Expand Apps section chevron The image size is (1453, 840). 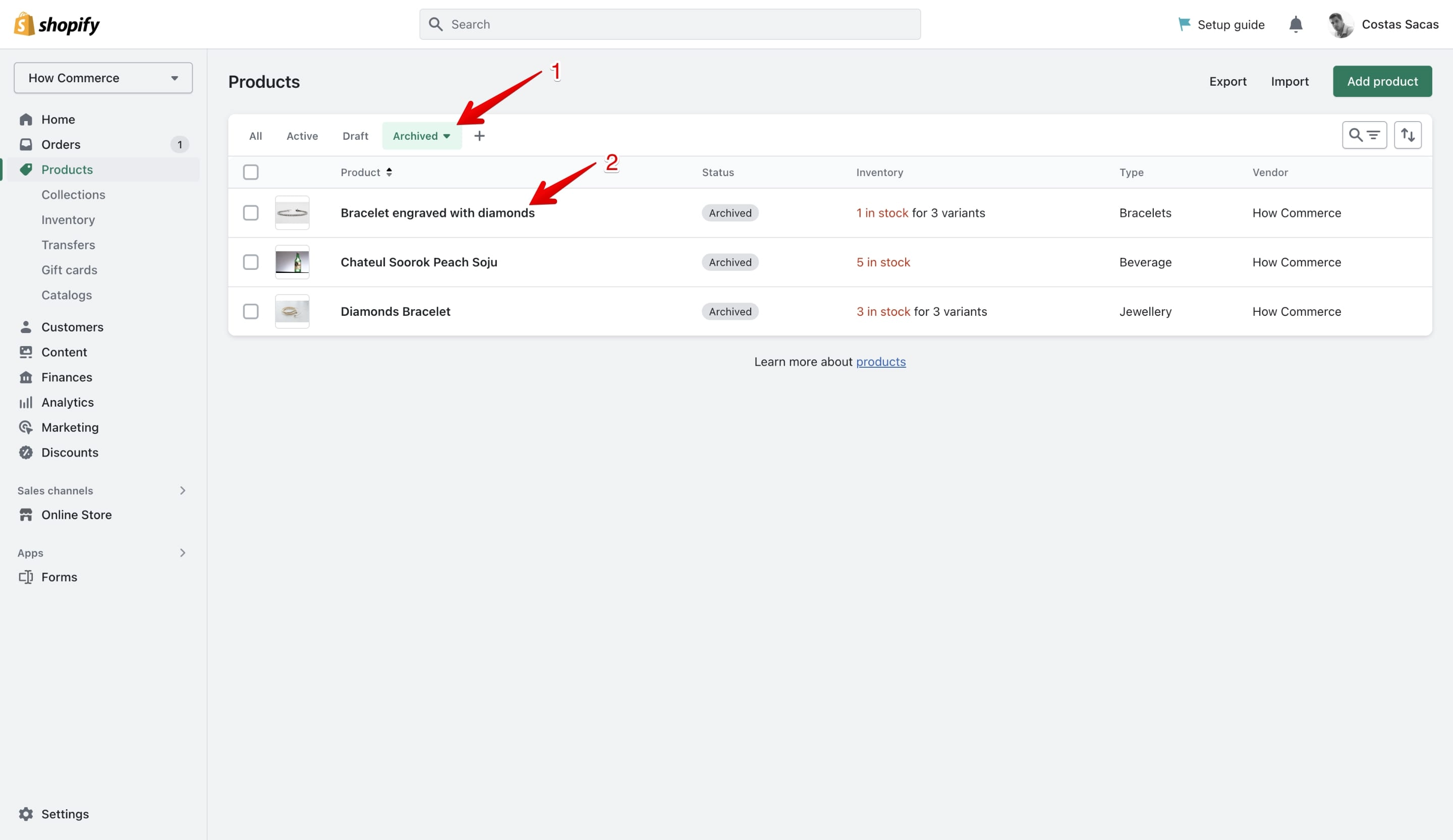click(x=183, y=553)
